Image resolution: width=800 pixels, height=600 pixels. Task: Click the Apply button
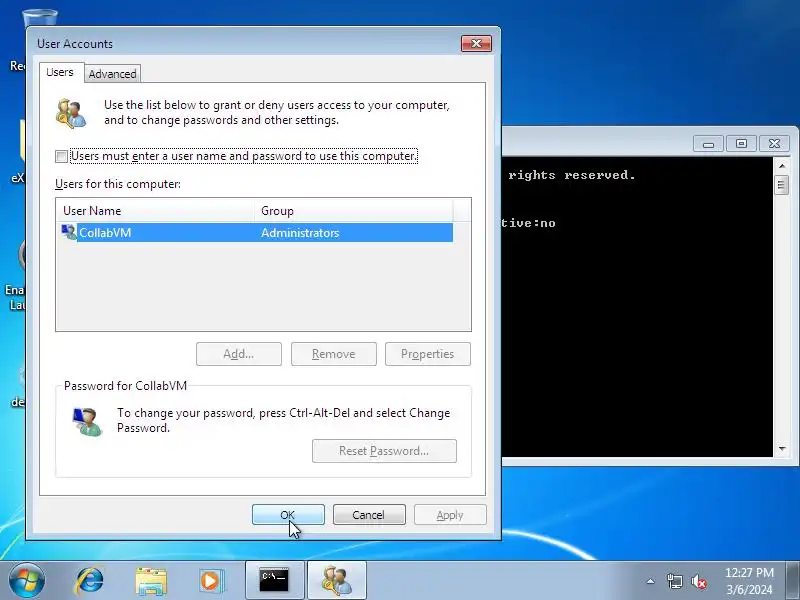click(x=450, y=515)
